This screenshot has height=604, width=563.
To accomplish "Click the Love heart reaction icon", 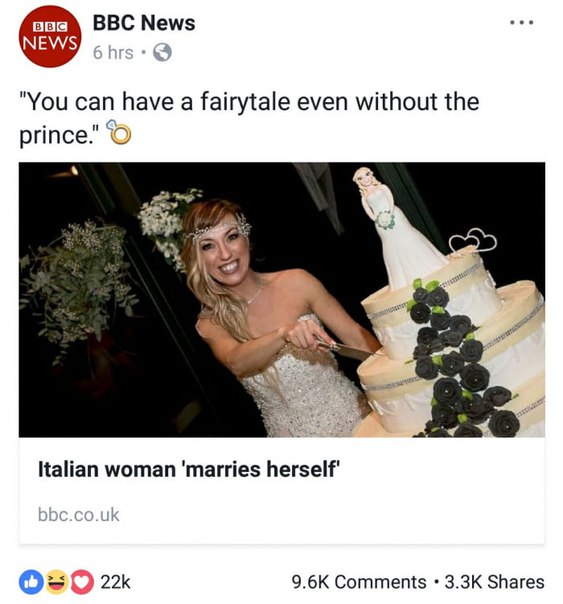I will click(81, 582).
